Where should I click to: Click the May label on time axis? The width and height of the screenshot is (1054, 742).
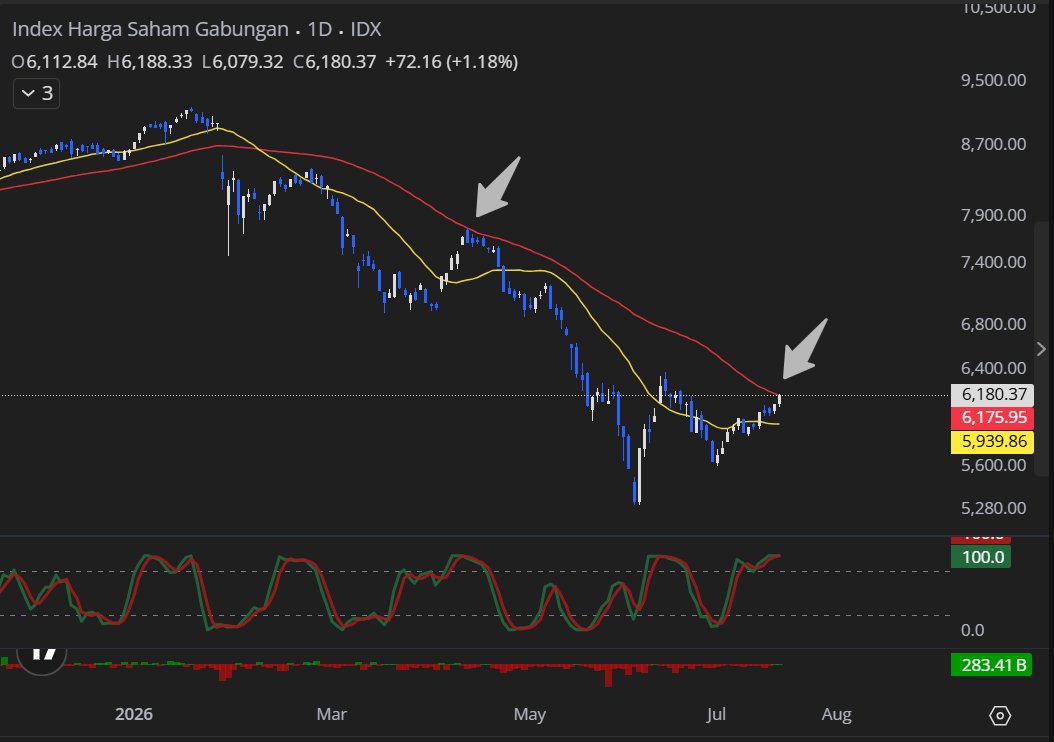click(x=530, y=714)
